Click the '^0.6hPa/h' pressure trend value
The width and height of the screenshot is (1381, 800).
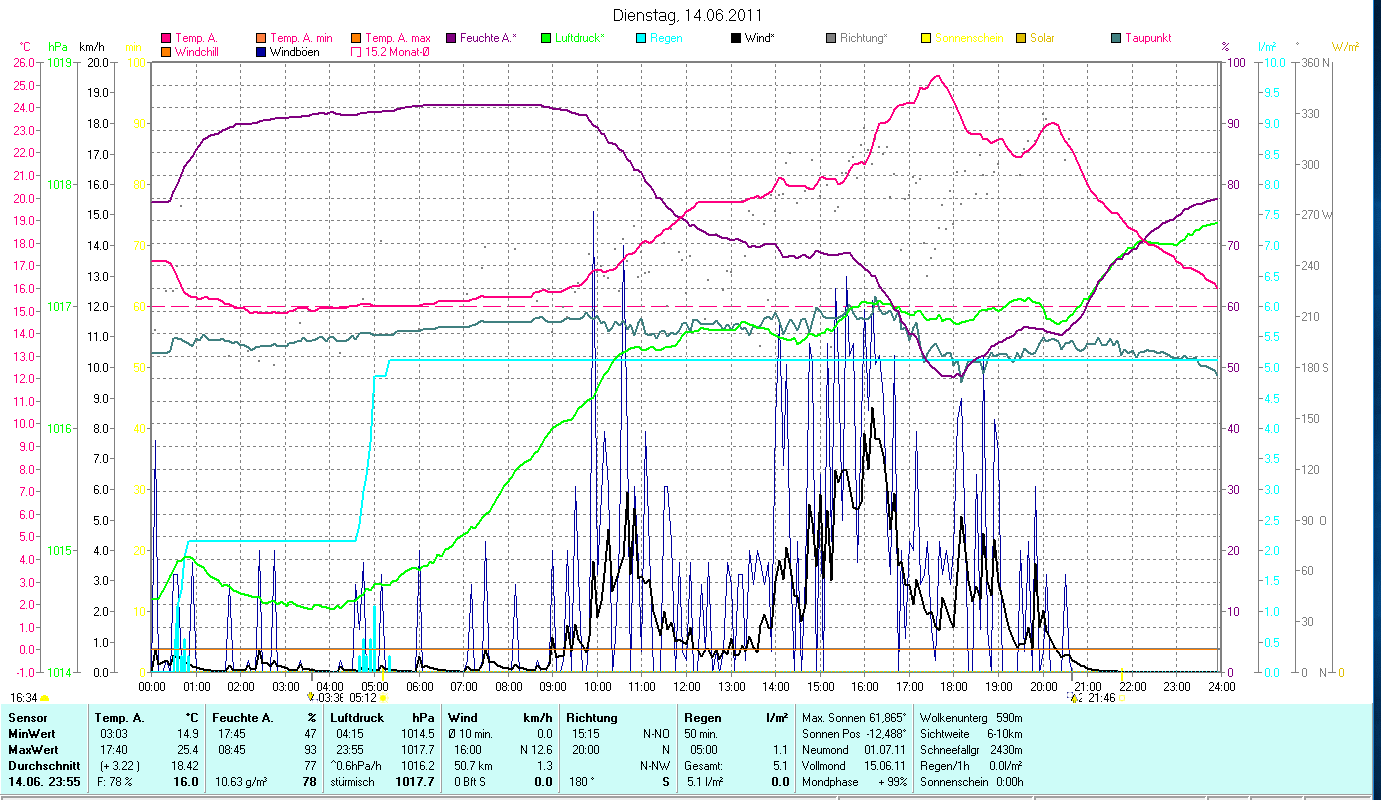[358, 766]
